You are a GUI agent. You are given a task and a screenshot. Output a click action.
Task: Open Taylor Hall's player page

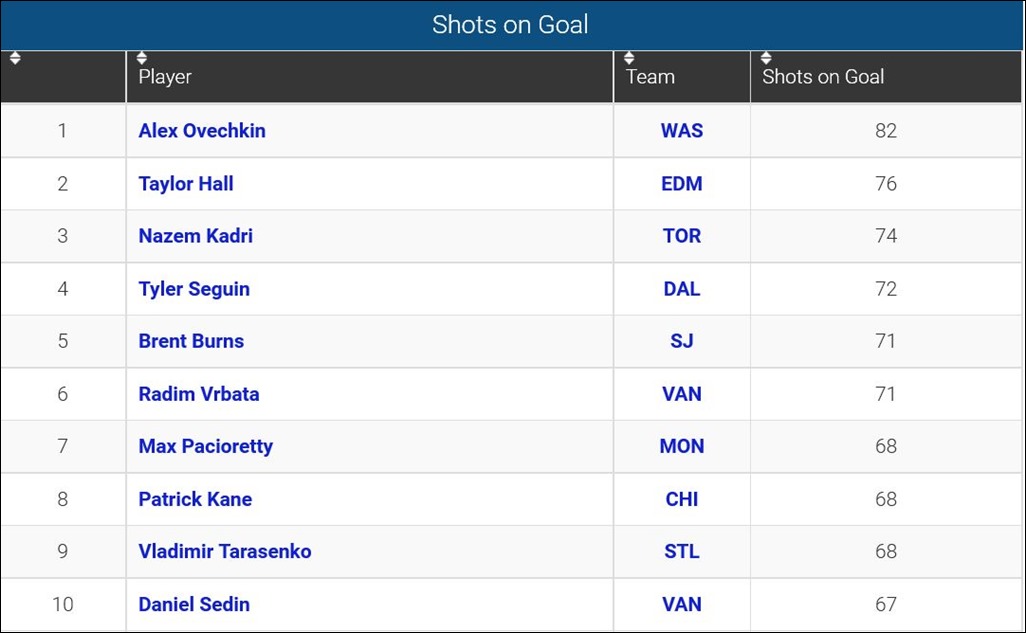185,183
